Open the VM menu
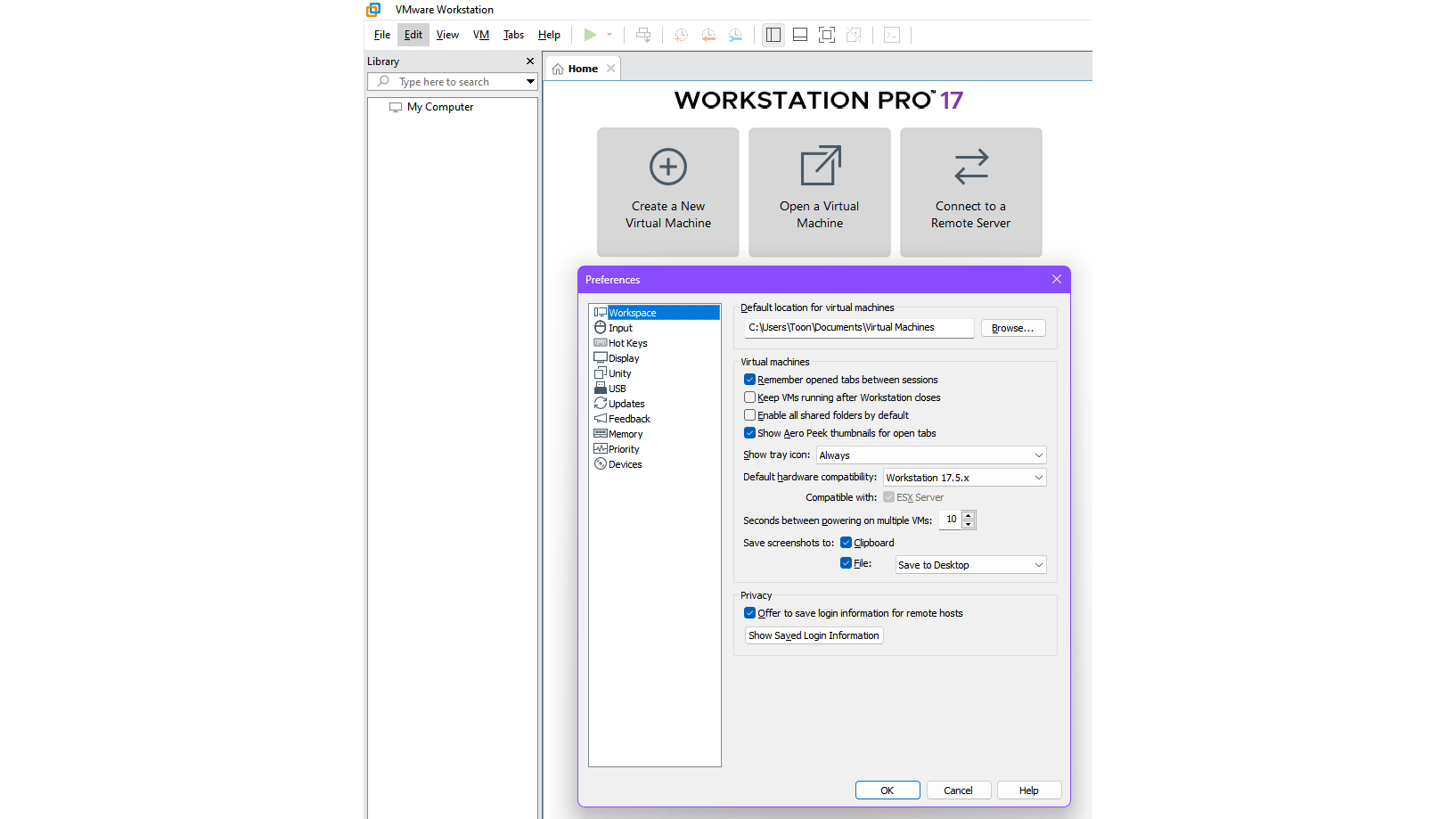The image size is (1456, 819). click(x=481, y=35)
